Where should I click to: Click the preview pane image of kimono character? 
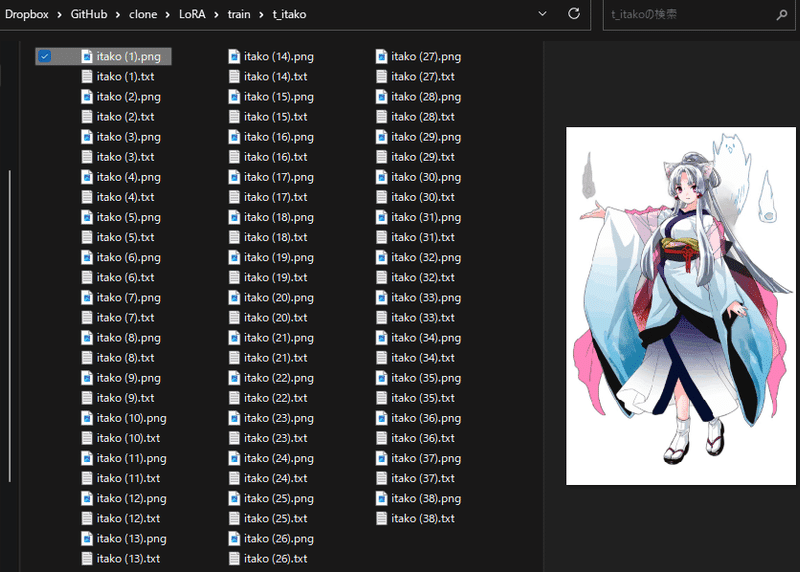(x=681, y=306)
